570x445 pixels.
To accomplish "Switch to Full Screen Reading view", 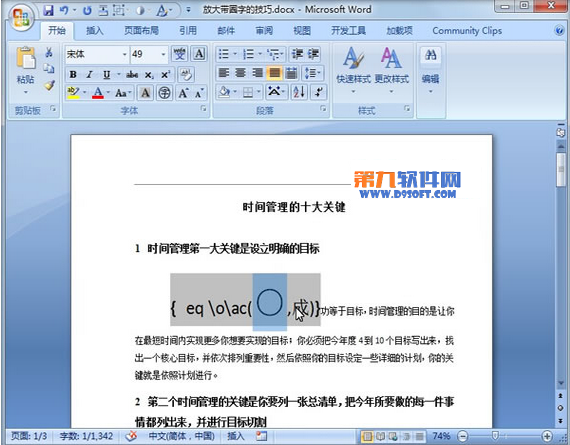I will pos(380,436).
